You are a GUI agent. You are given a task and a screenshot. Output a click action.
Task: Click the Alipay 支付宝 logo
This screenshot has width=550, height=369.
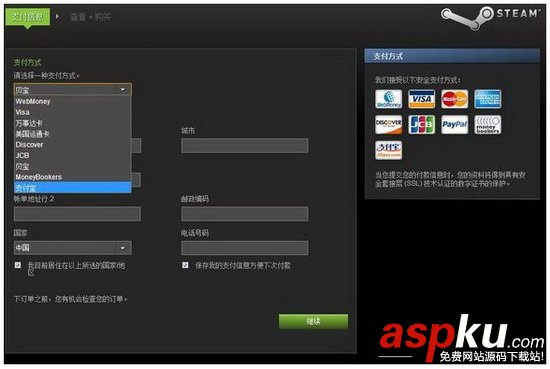click(x=388, y=150)
